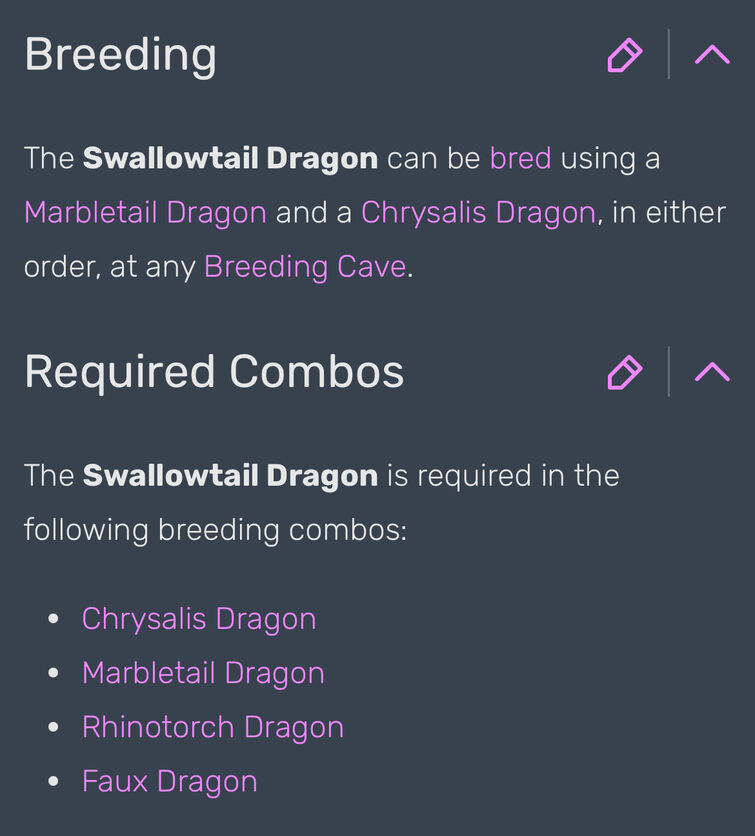This screenshot has width=755, height=836.
Task: Click the Required Combos heading text
Action: [214, 372]
